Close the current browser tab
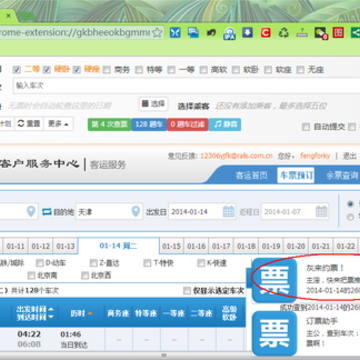Viewport: 360px width, 360px height. point(8,16)
